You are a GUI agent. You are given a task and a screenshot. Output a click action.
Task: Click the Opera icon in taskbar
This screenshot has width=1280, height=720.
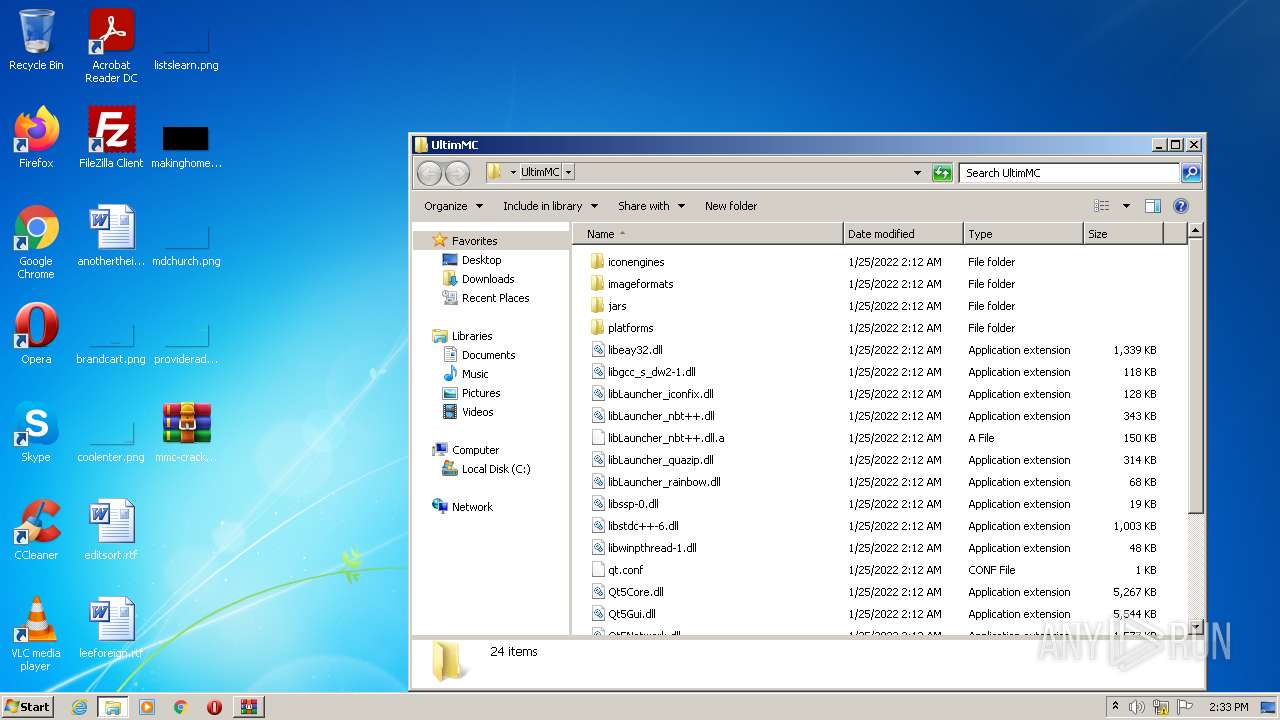pos(214,707)
